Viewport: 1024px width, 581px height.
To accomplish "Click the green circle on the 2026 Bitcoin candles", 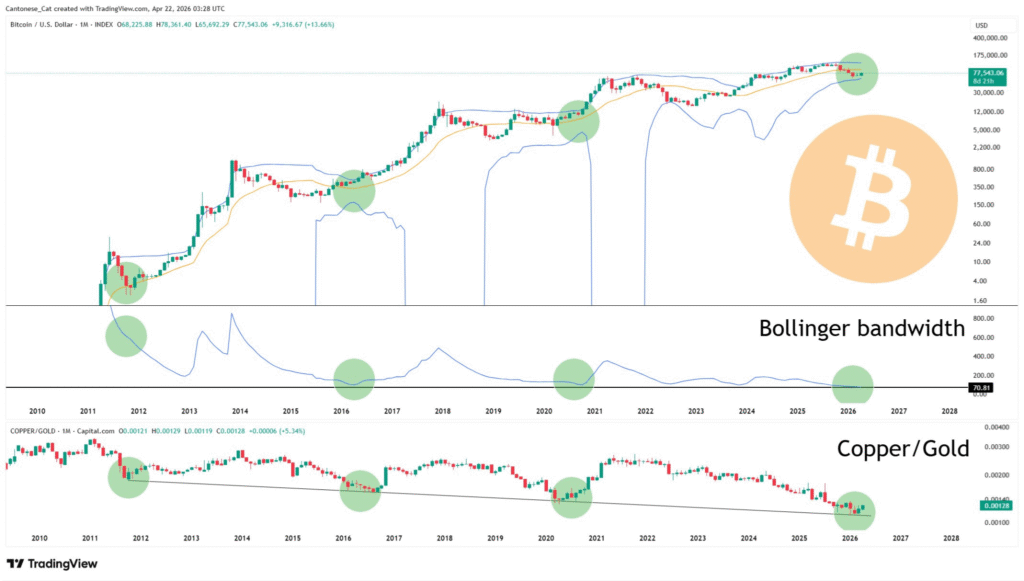I will pyautogui.click(x=857, y=74).
